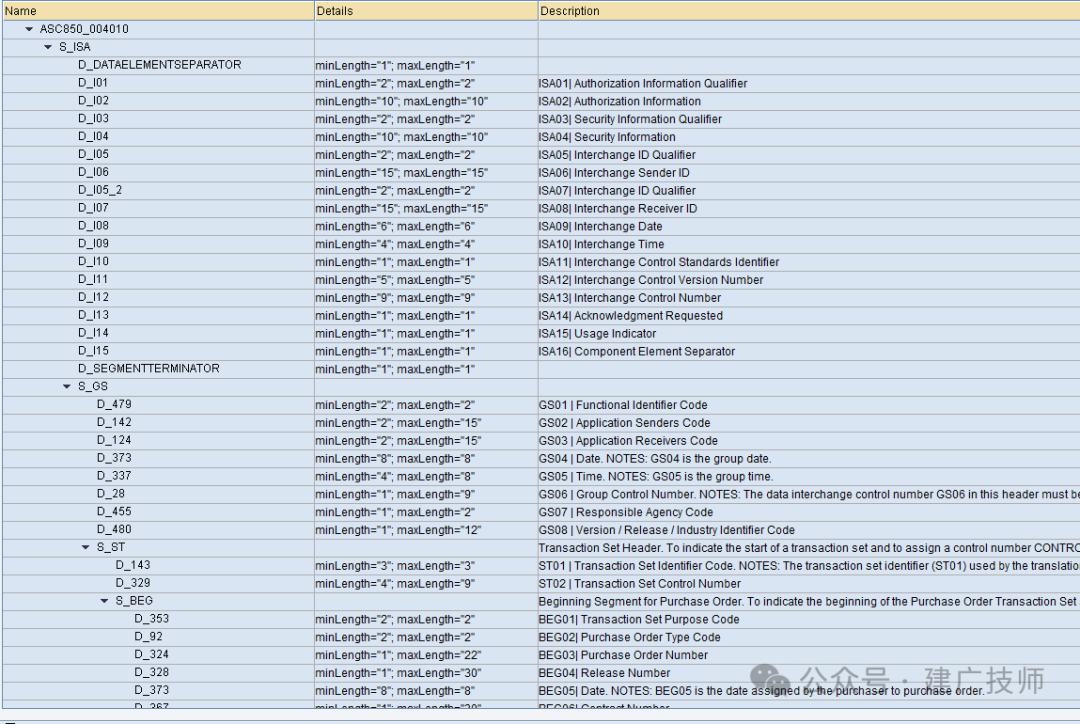Click 'BEG03| Purchase Order Number' description
Viewport: 1080px width, 724px height.
pos(623,656)
